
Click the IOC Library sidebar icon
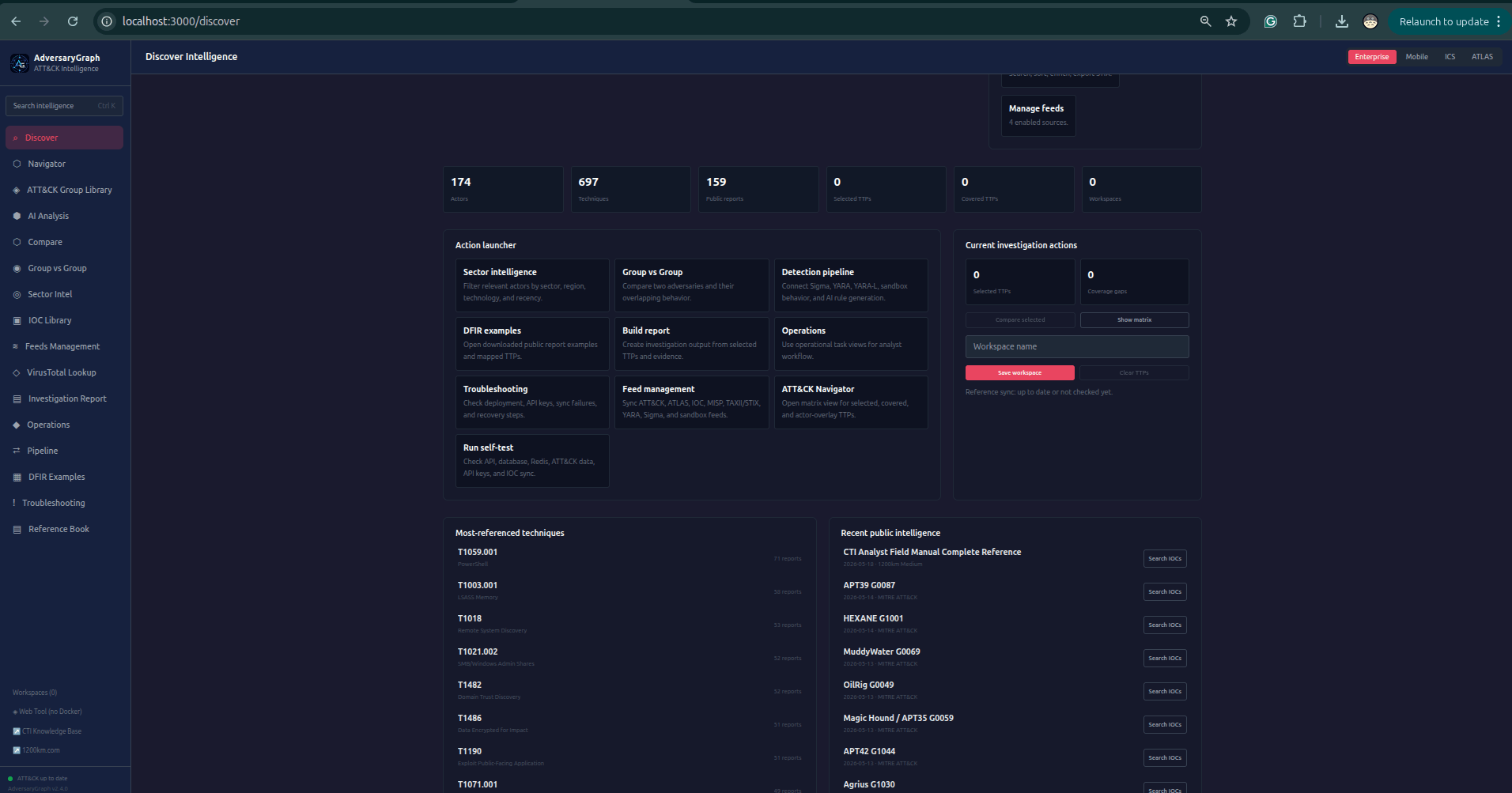click(17, 320)
